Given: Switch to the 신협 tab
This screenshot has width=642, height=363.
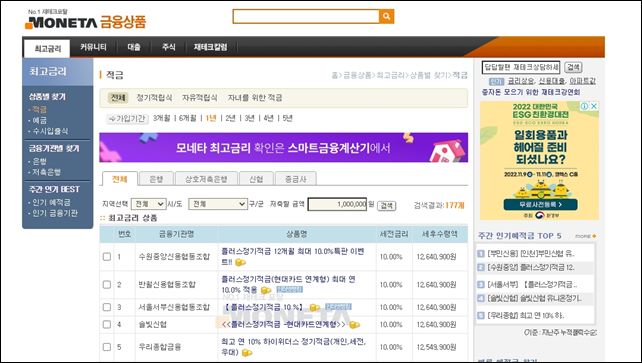Looking at the screenshot, I should click(256, 179).
